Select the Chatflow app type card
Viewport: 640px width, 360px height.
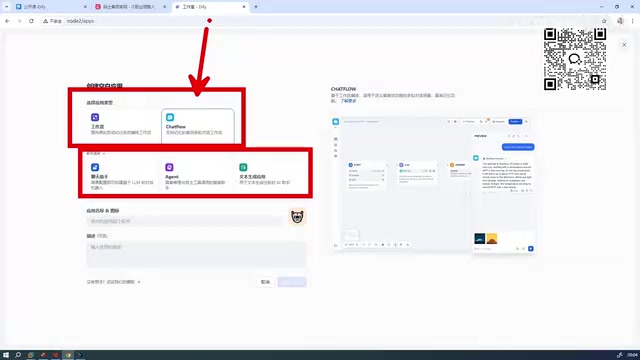coord(198,126)
